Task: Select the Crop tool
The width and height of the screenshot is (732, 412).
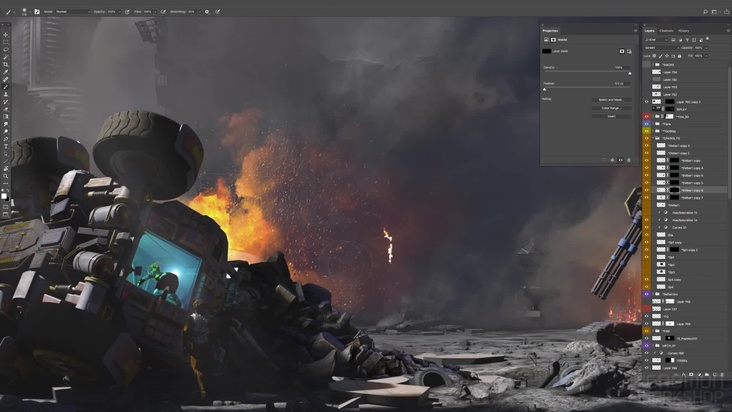Action: (x=6, y=64)
